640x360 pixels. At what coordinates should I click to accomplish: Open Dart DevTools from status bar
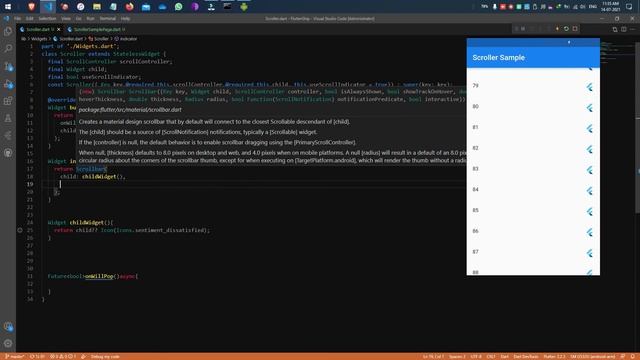coord(526,356)
